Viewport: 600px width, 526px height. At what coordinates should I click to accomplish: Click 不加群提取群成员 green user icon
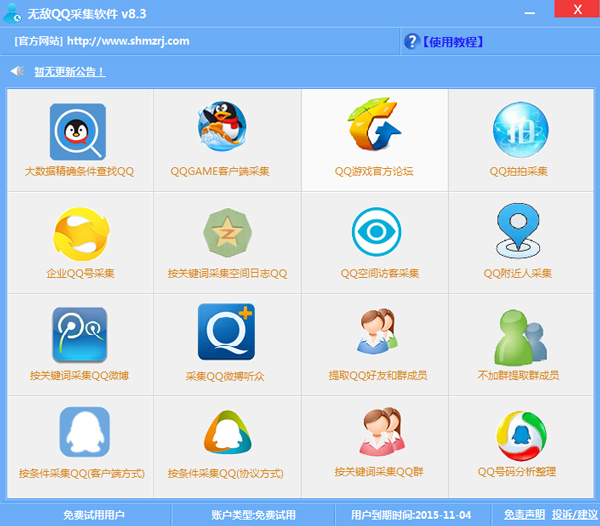(x=520, y=338)
